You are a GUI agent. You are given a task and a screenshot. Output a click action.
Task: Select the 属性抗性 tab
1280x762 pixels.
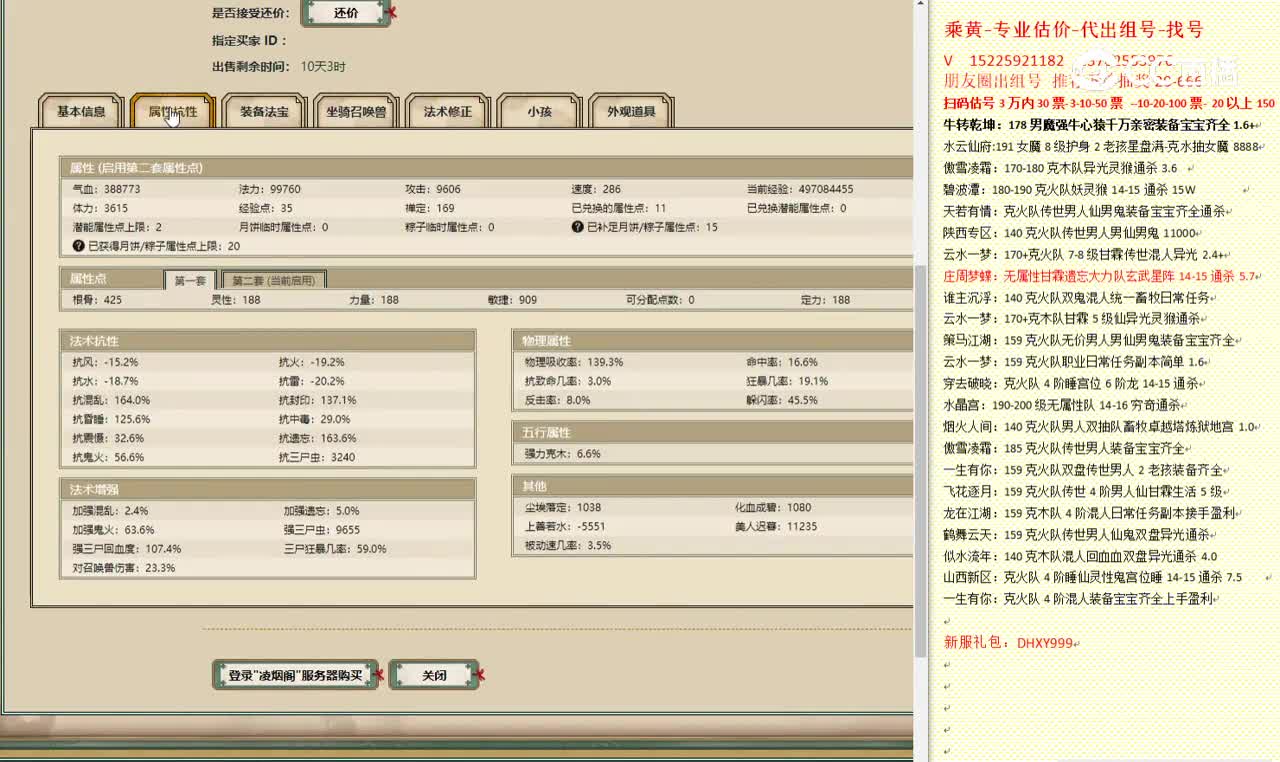click(173, 112)
